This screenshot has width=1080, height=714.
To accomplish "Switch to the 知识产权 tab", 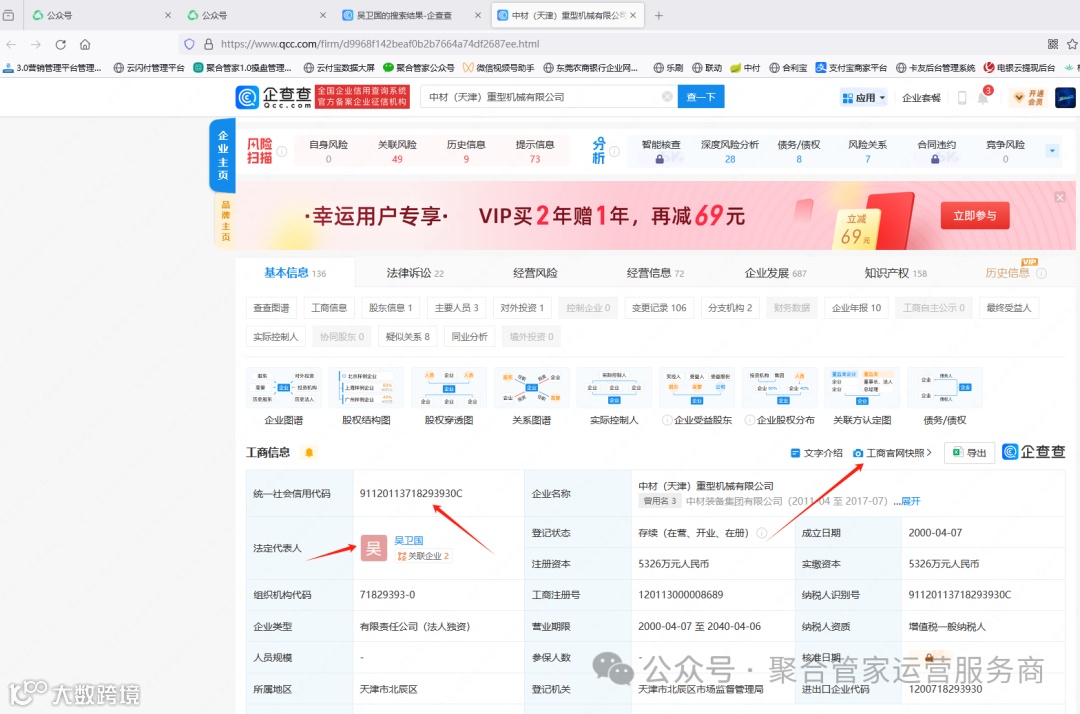I will [x=895, y=273].
